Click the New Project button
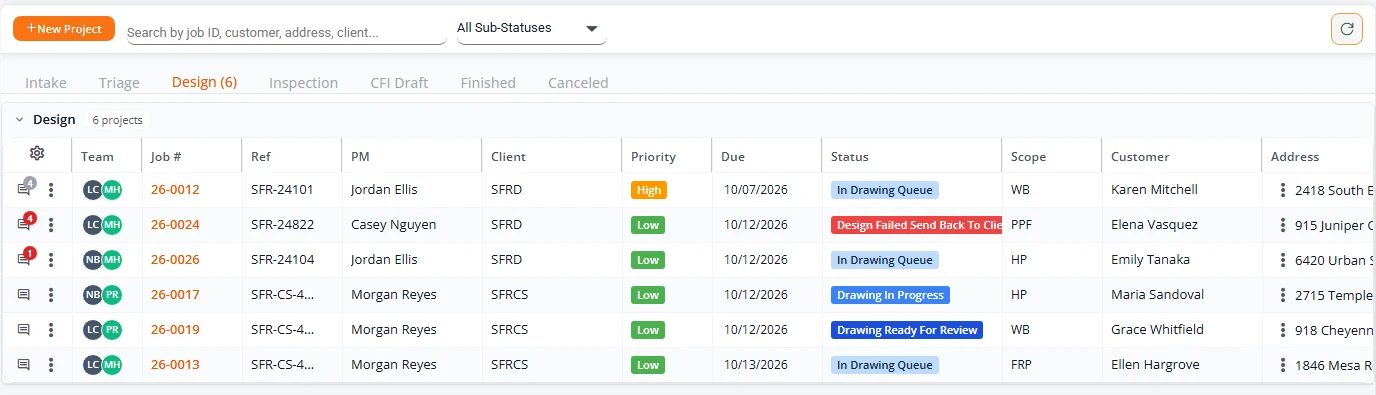 [64, 29]
